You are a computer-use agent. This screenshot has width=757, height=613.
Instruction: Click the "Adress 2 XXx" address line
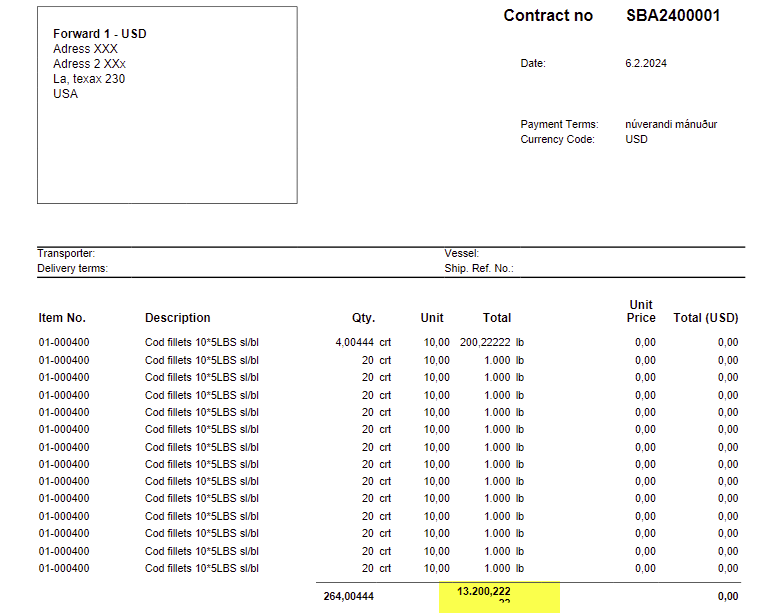pos(89,64)
